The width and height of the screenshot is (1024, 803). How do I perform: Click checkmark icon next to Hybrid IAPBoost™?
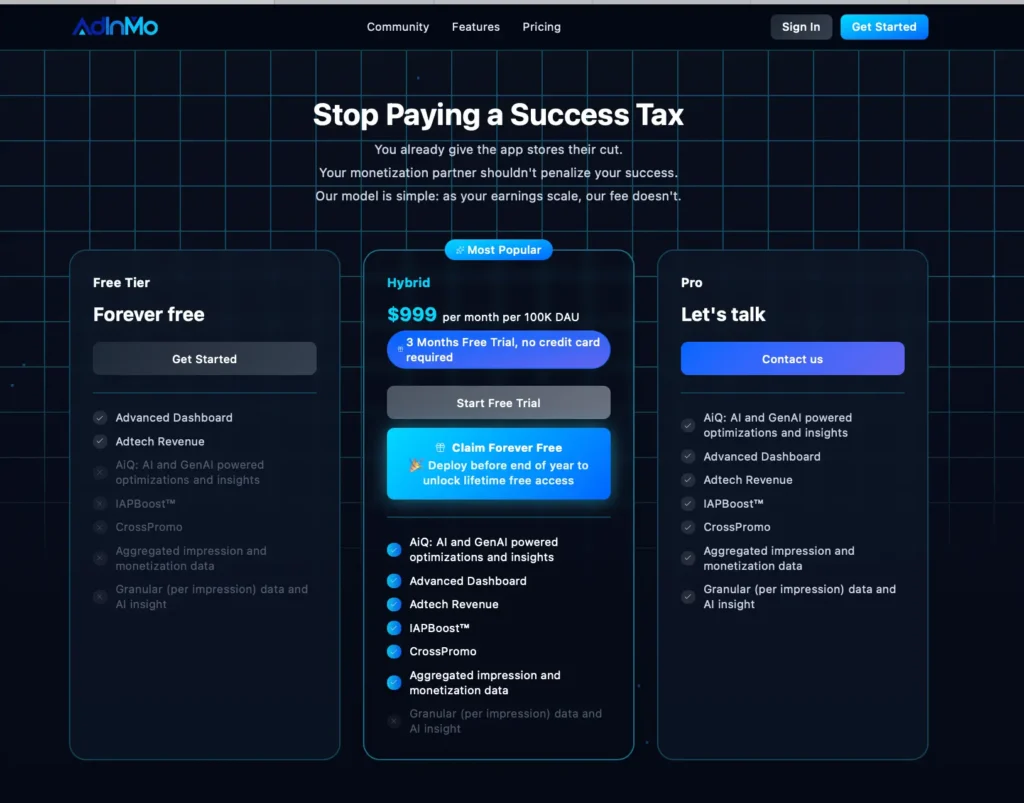click(x=394, y=628)
